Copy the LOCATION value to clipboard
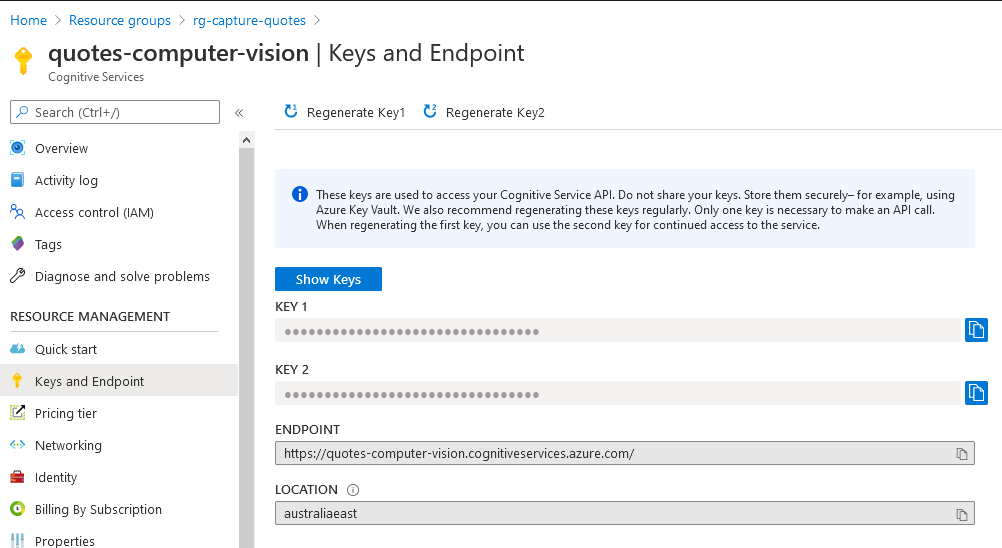Viewport: 1002px width, 548px height. pos(962,514)
